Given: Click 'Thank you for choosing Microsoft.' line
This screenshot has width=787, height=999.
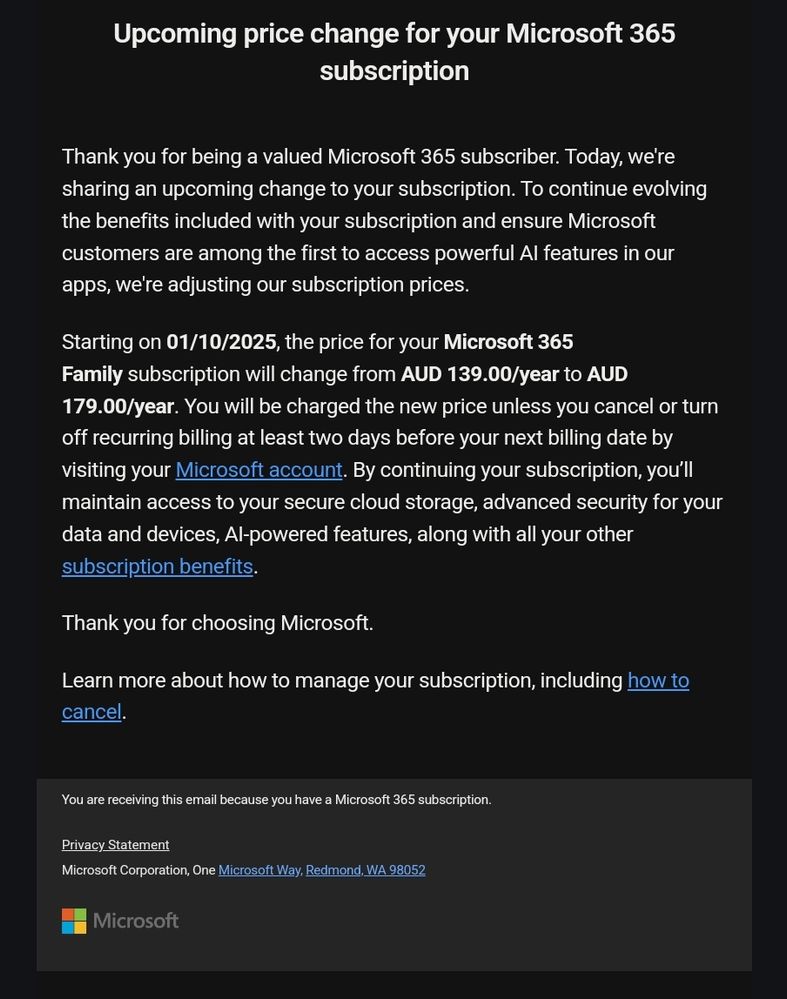Looking at the screenshot, I should coord(217,623).
